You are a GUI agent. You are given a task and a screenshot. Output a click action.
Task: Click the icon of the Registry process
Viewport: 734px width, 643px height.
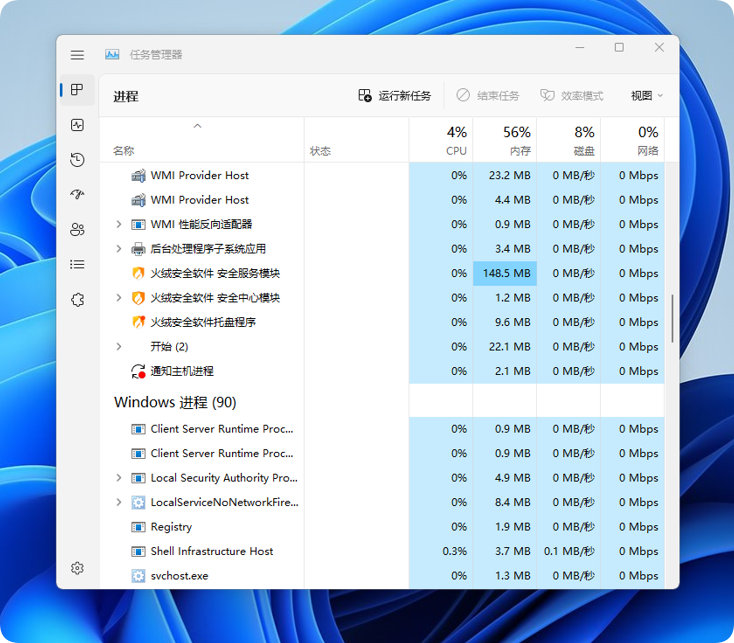(138, 527)
